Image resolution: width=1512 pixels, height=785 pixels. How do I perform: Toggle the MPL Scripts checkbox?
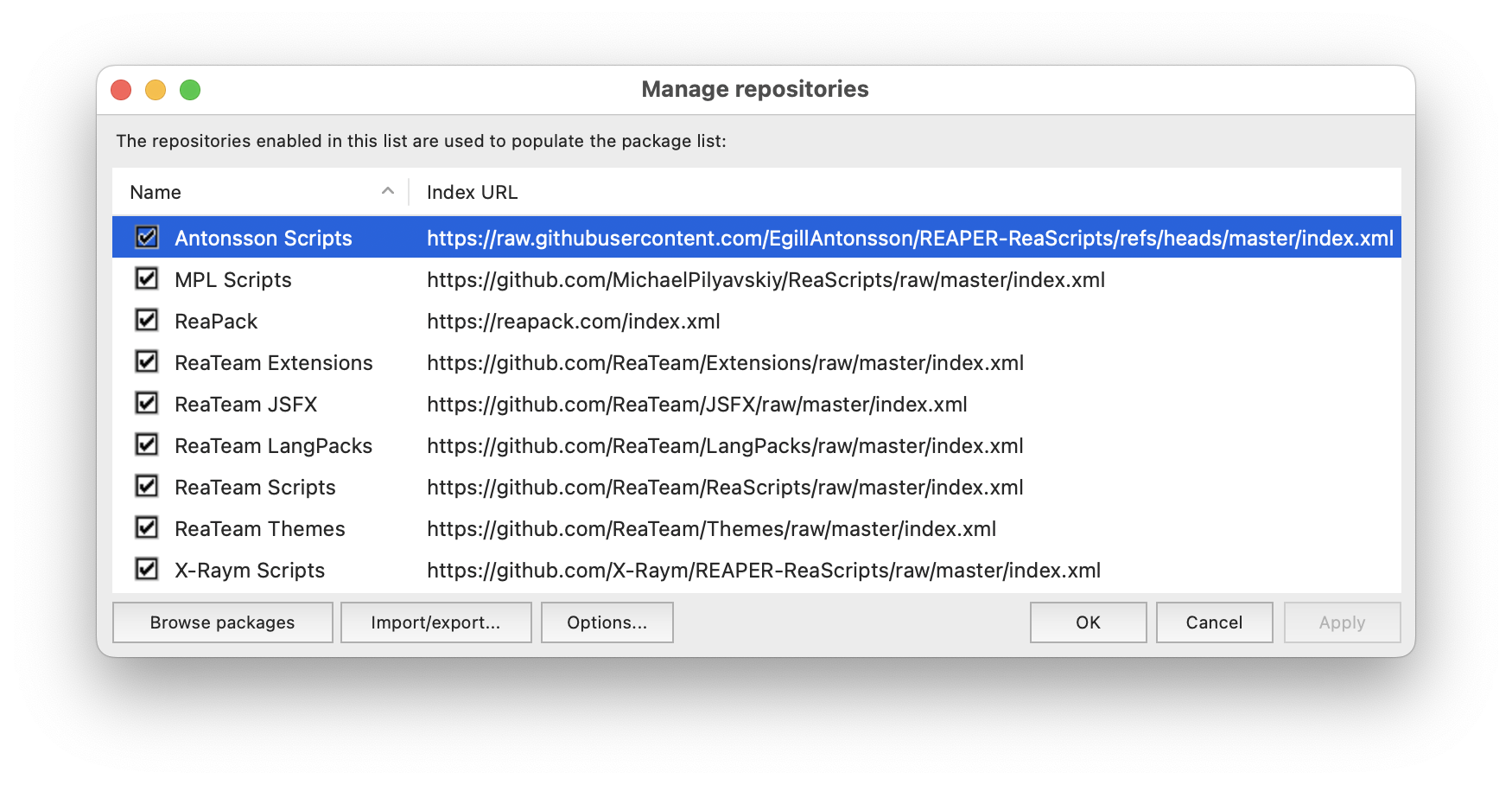147,278
